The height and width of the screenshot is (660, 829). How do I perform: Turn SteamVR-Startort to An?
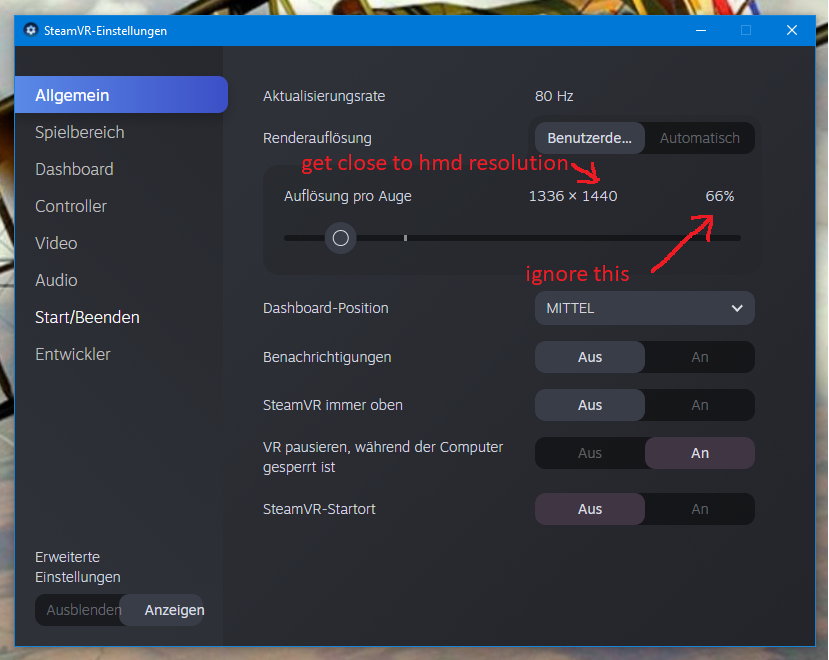(x=699, y=509)
